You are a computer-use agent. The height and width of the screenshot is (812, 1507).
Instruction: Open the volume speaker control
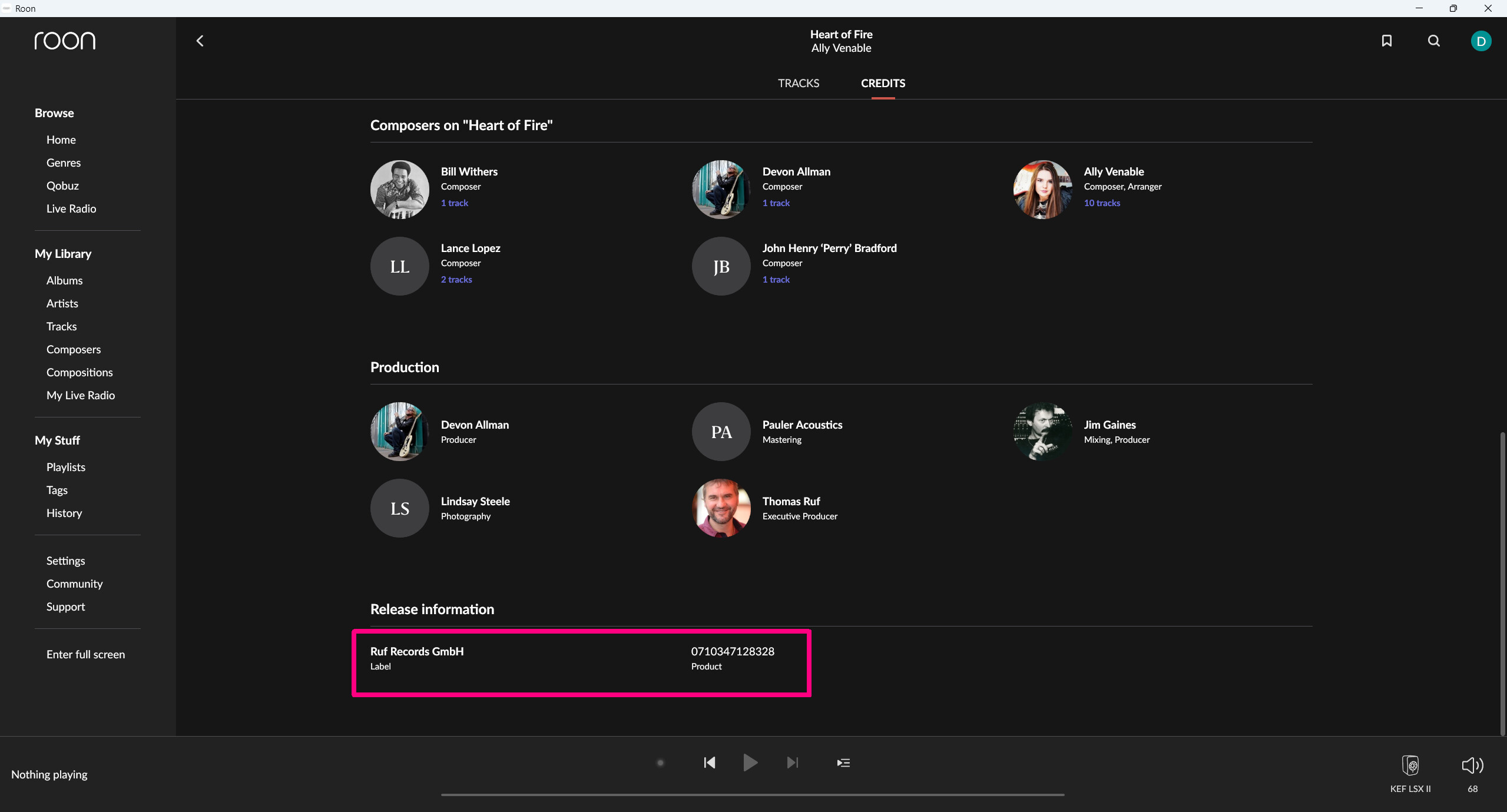click(x=1472, y=765)
